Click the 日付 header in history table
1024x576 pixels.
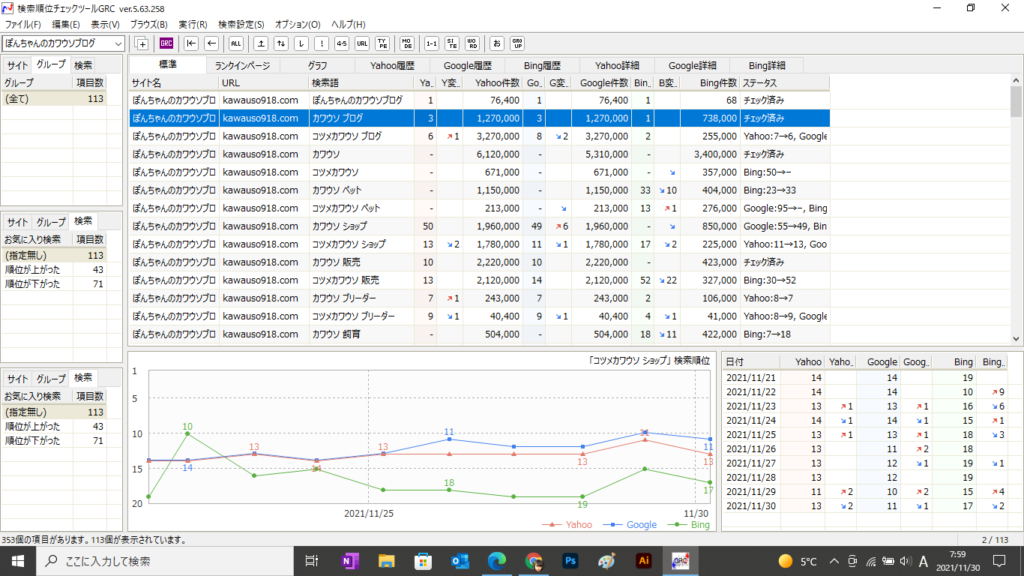751,362
